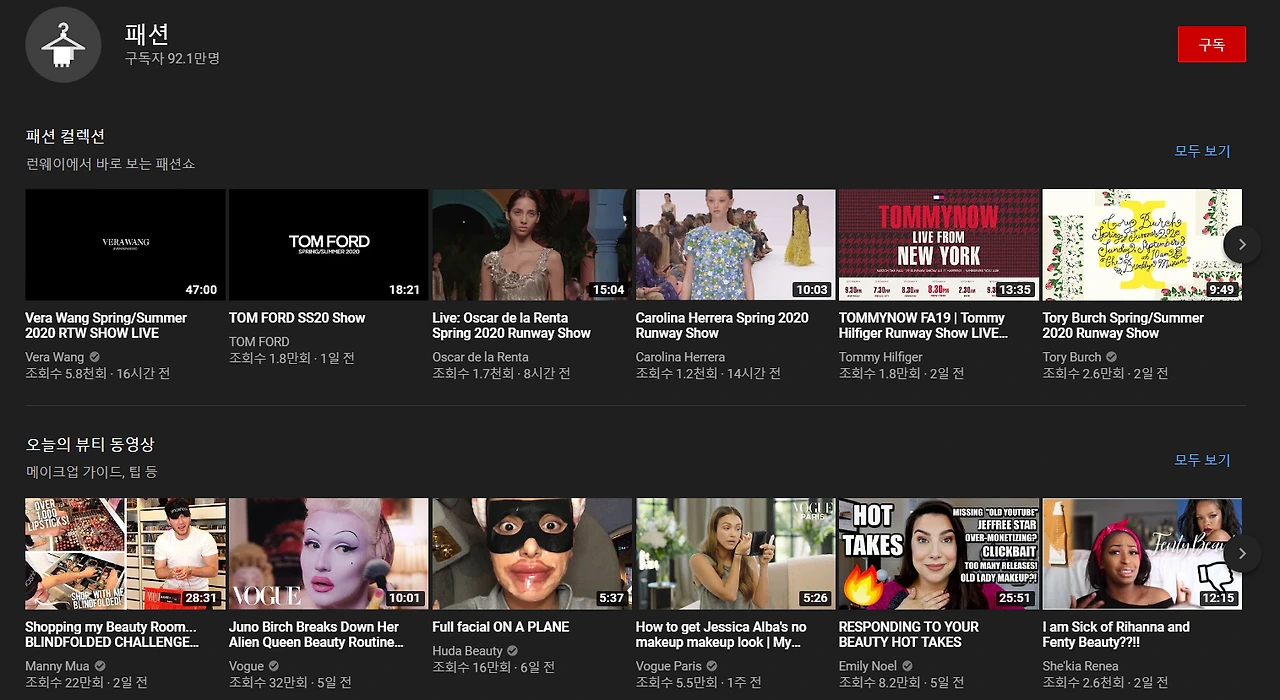
Task: Click the verified badge beside Manny Mua
Action: (x=100, y=666)
